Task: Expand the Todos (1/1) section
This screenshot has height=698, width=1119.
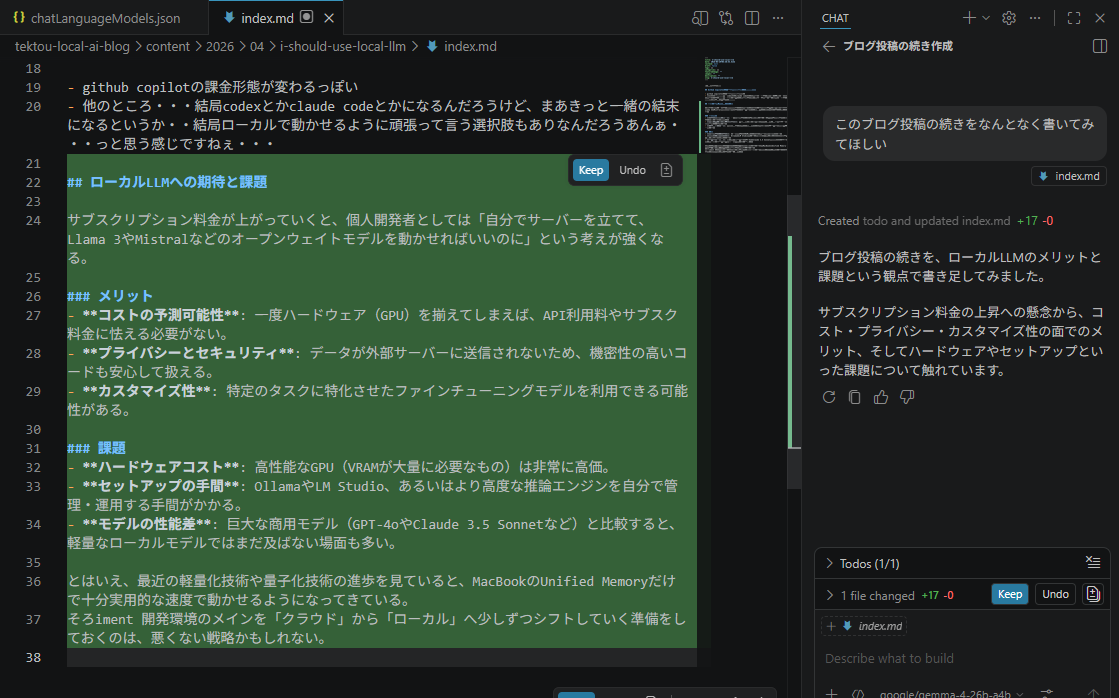Action: click(x=829, y=562)
